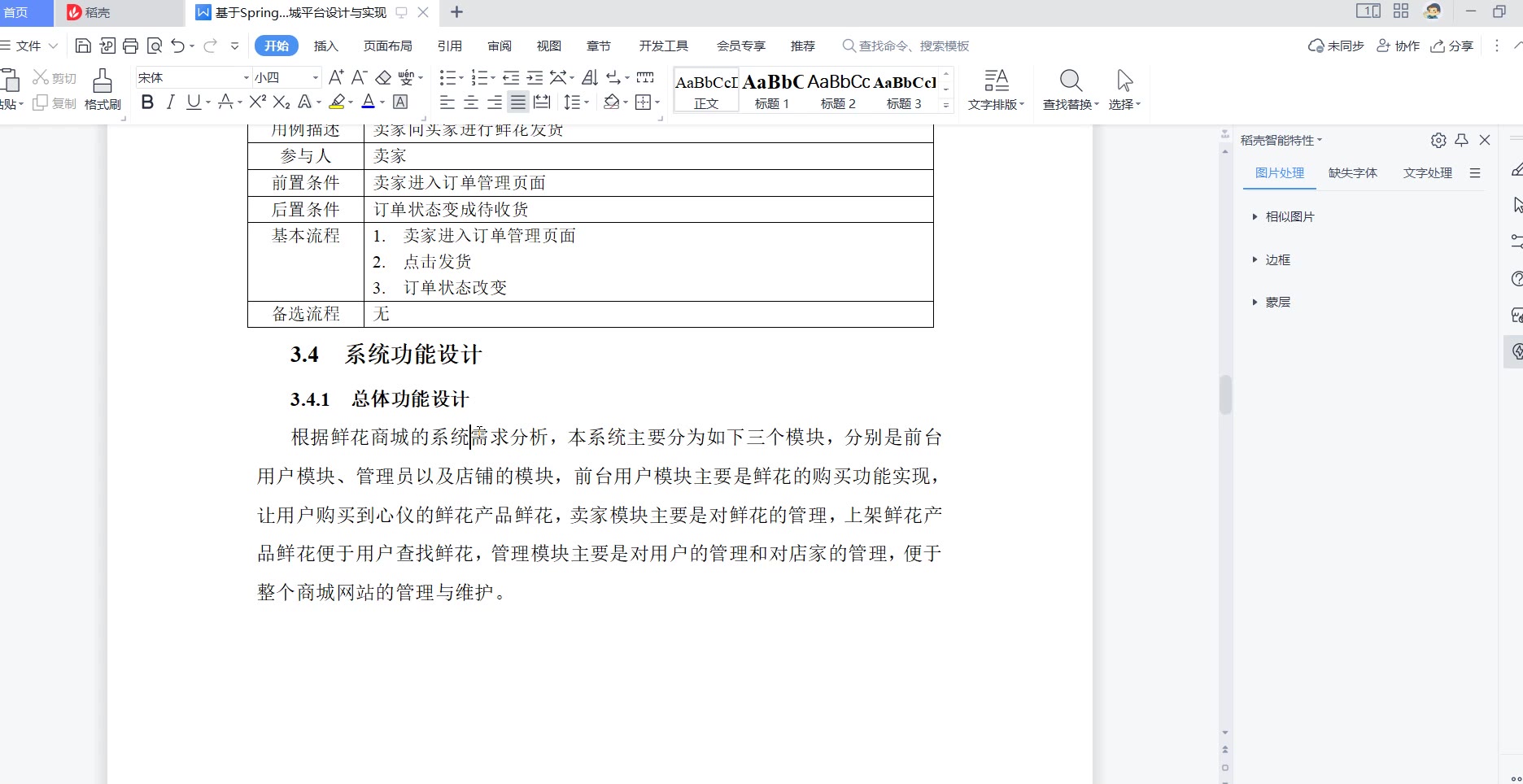Screen dimensions: 1523x784
Task: Toggle bold formatting
Action: click(x=147, y=102)
